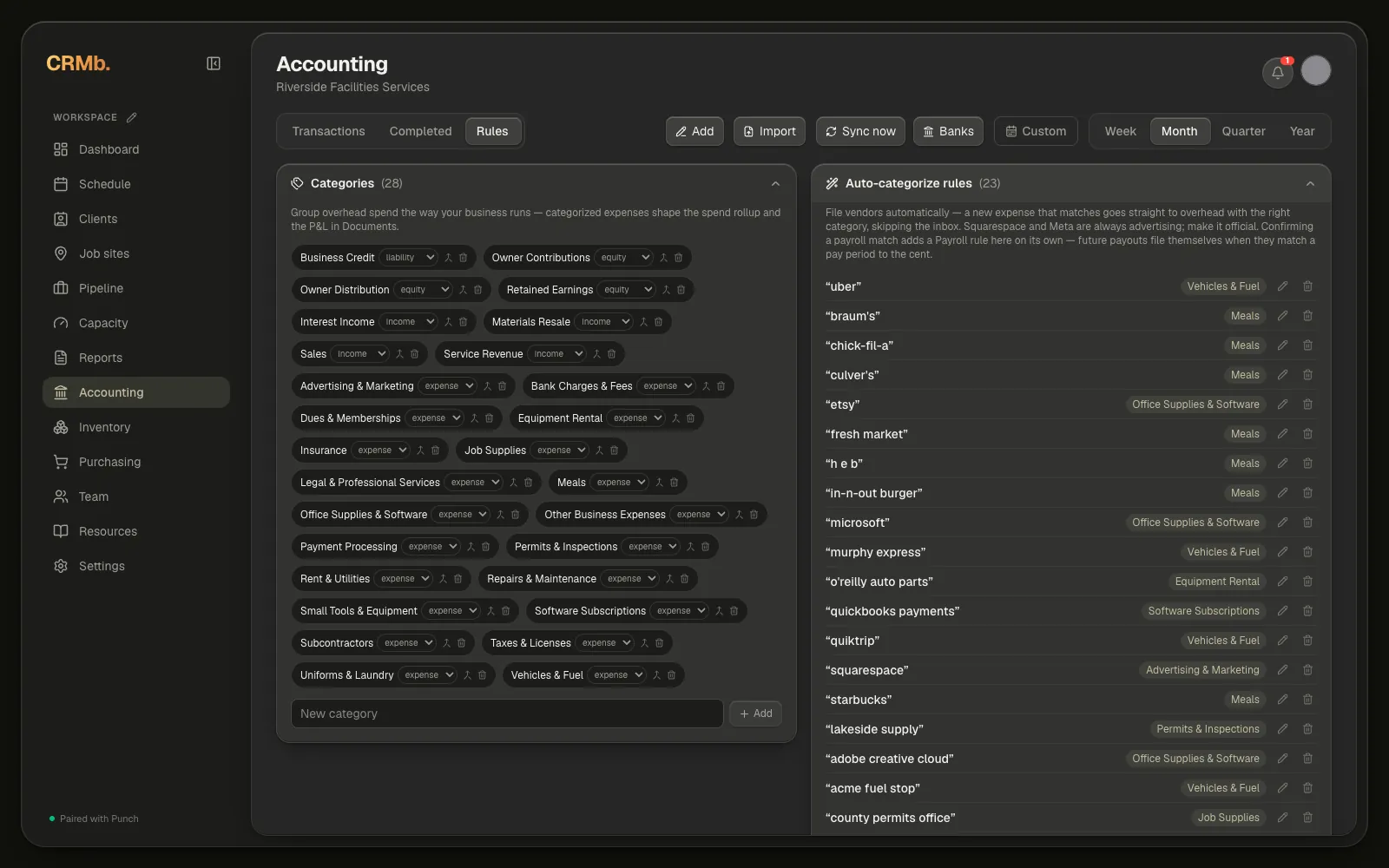Select the Year period
This screenshot has width=1389, height=868.
click(1302, 131)
